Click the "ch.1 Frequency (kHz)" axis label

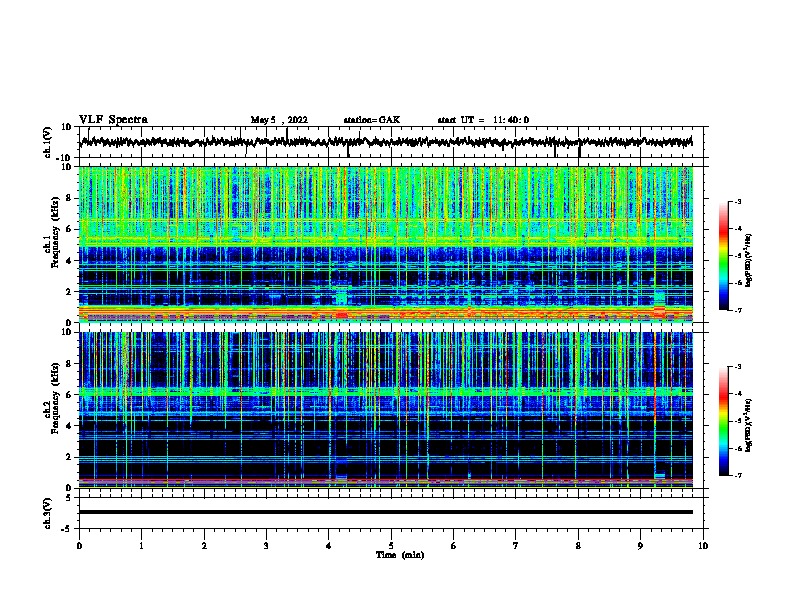51,233
